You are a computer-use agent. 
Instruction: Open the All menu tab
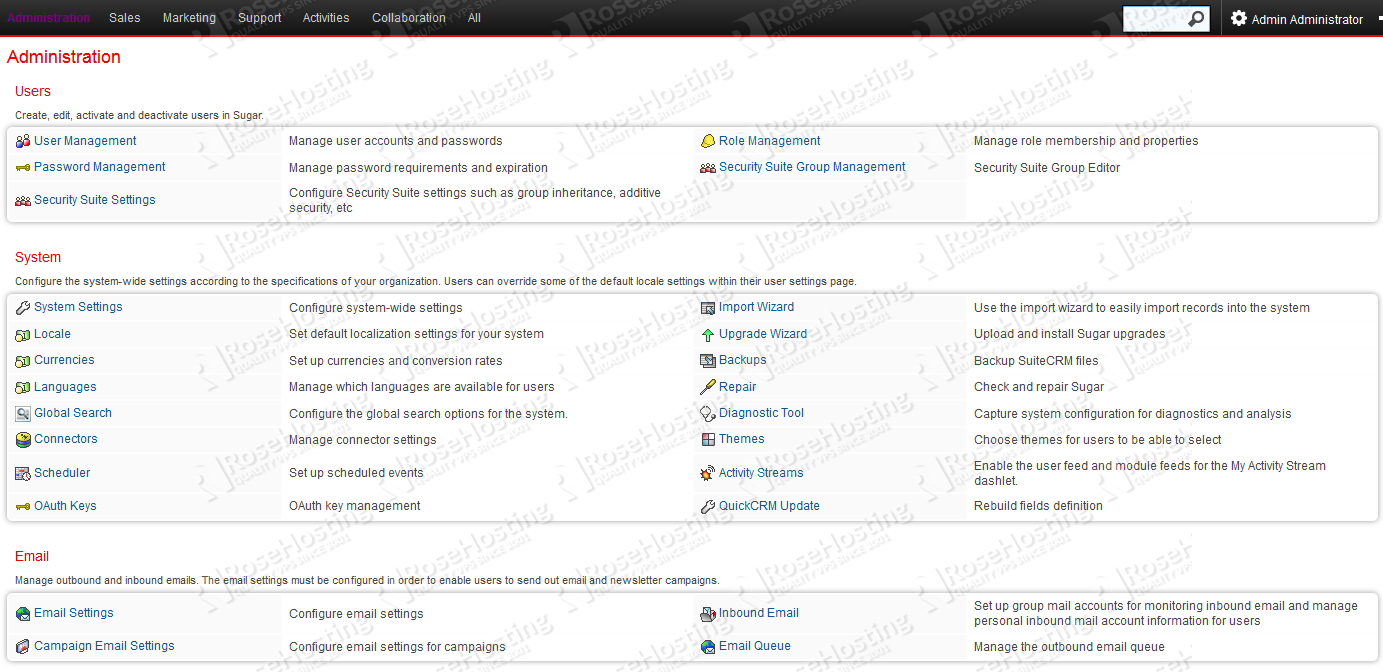[474, 18]
